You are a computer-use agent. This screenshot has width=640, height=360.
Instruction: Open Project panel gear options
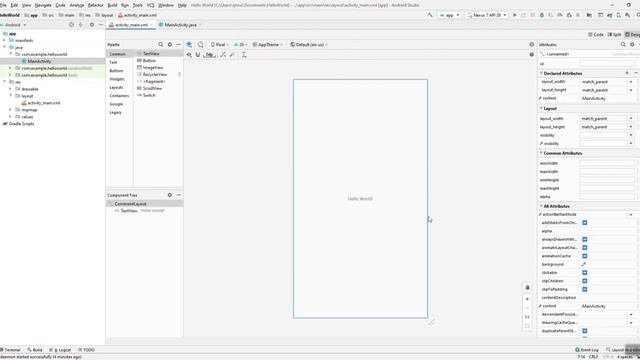(92, 25)
